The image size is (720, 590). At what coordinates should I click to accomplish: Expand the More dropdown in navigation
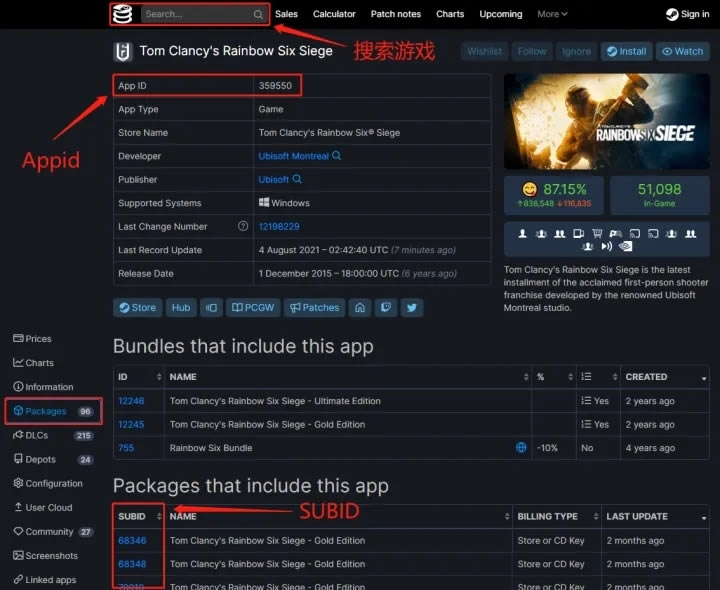pyautogui.click(x=552, y=14)
